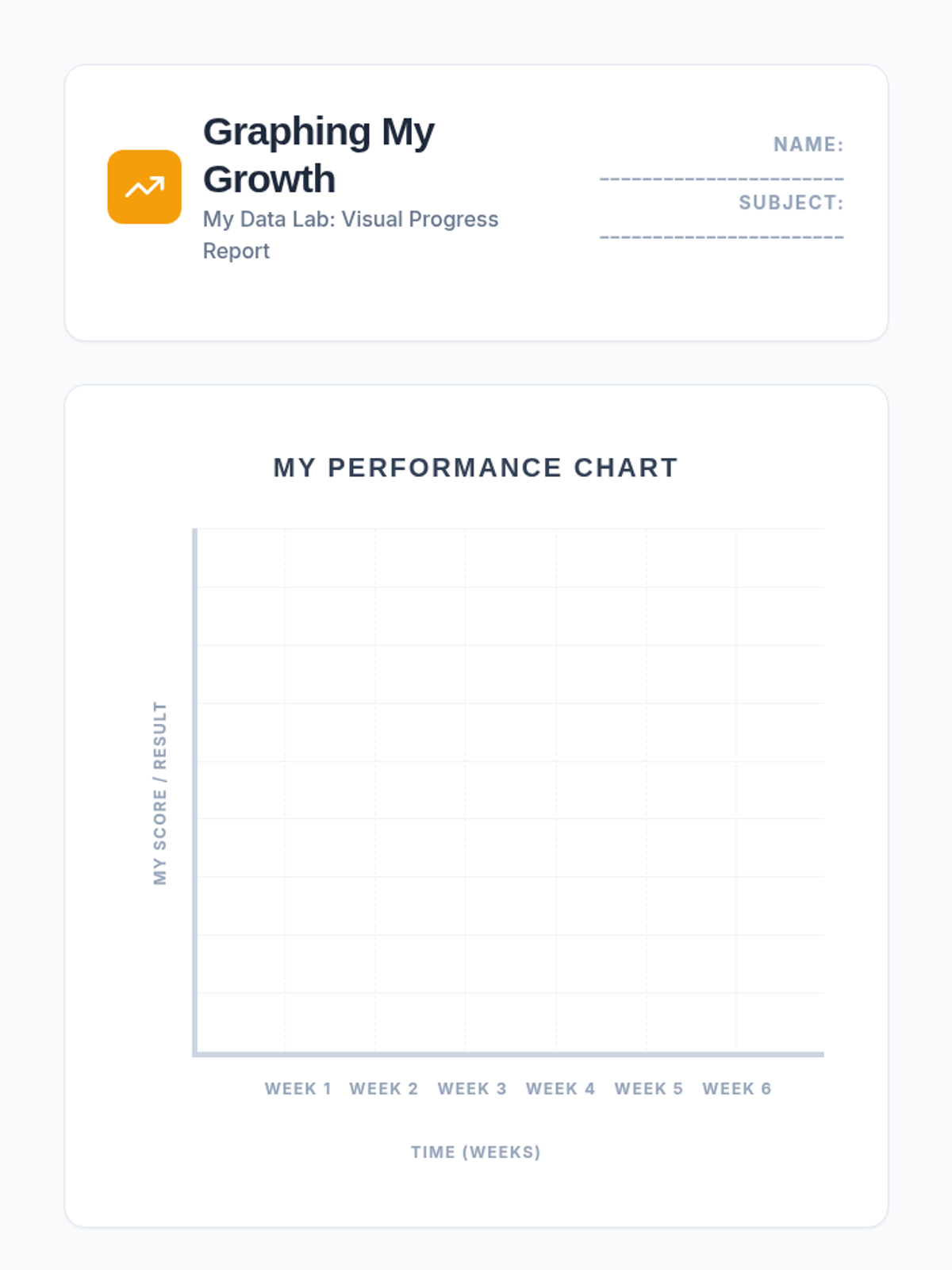Click the top-left grid cell of the chart
952x1270 pixels.
coord(241,558)
